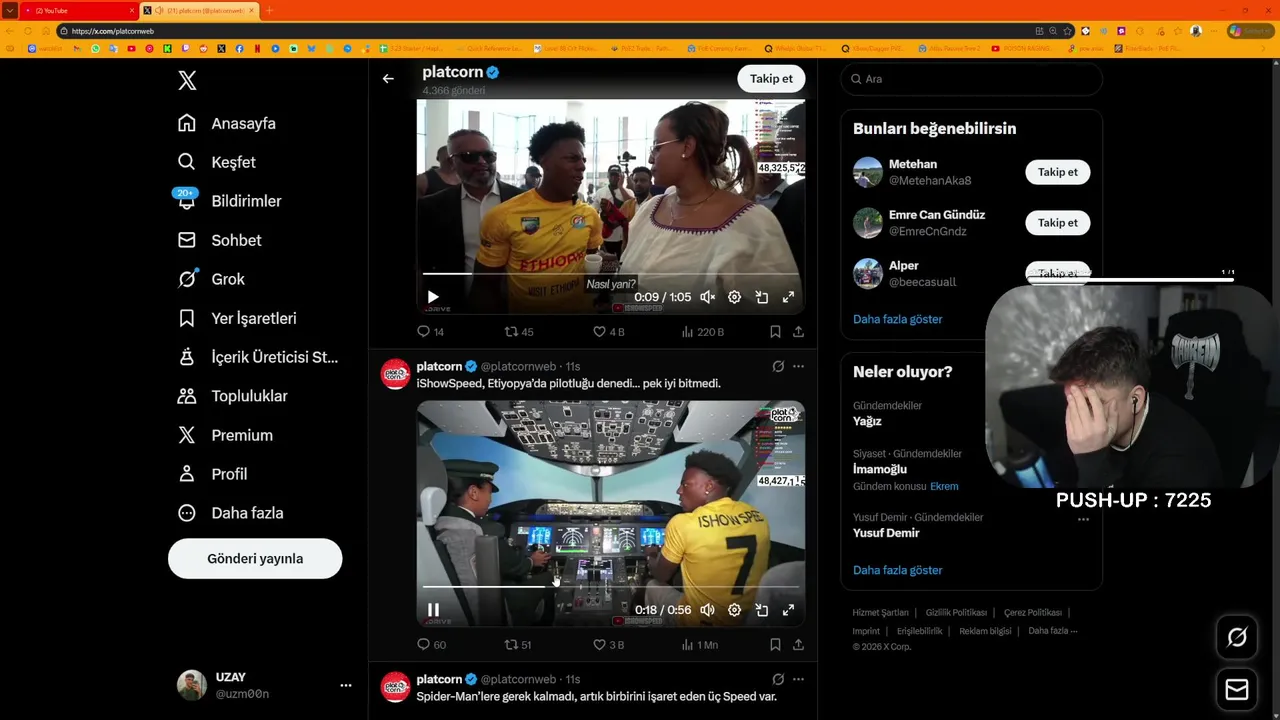Open Premium in sidebar

pyautogui.click(x=226, y=435)
